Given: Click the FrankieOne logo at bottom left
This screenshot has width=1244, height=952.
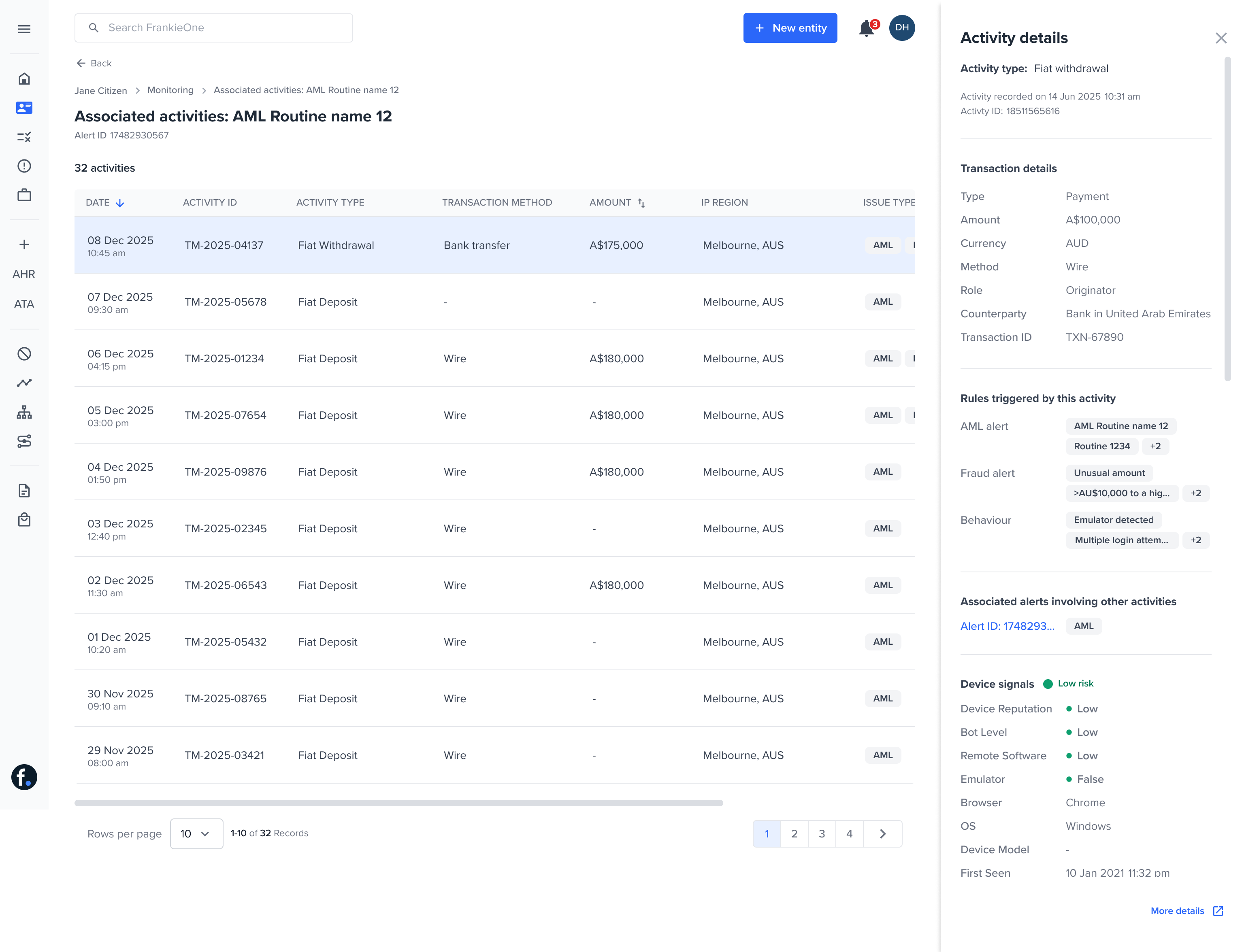Looking at the screenshot, I should [x=24, y=777].
